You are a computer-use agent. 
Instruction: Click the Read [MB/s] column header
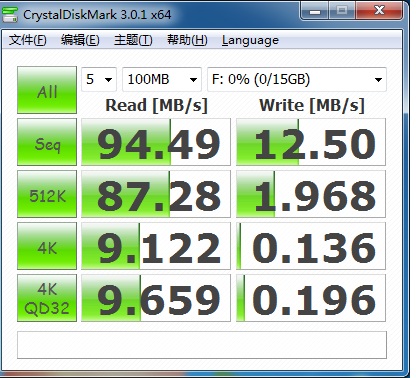point(156,105)
